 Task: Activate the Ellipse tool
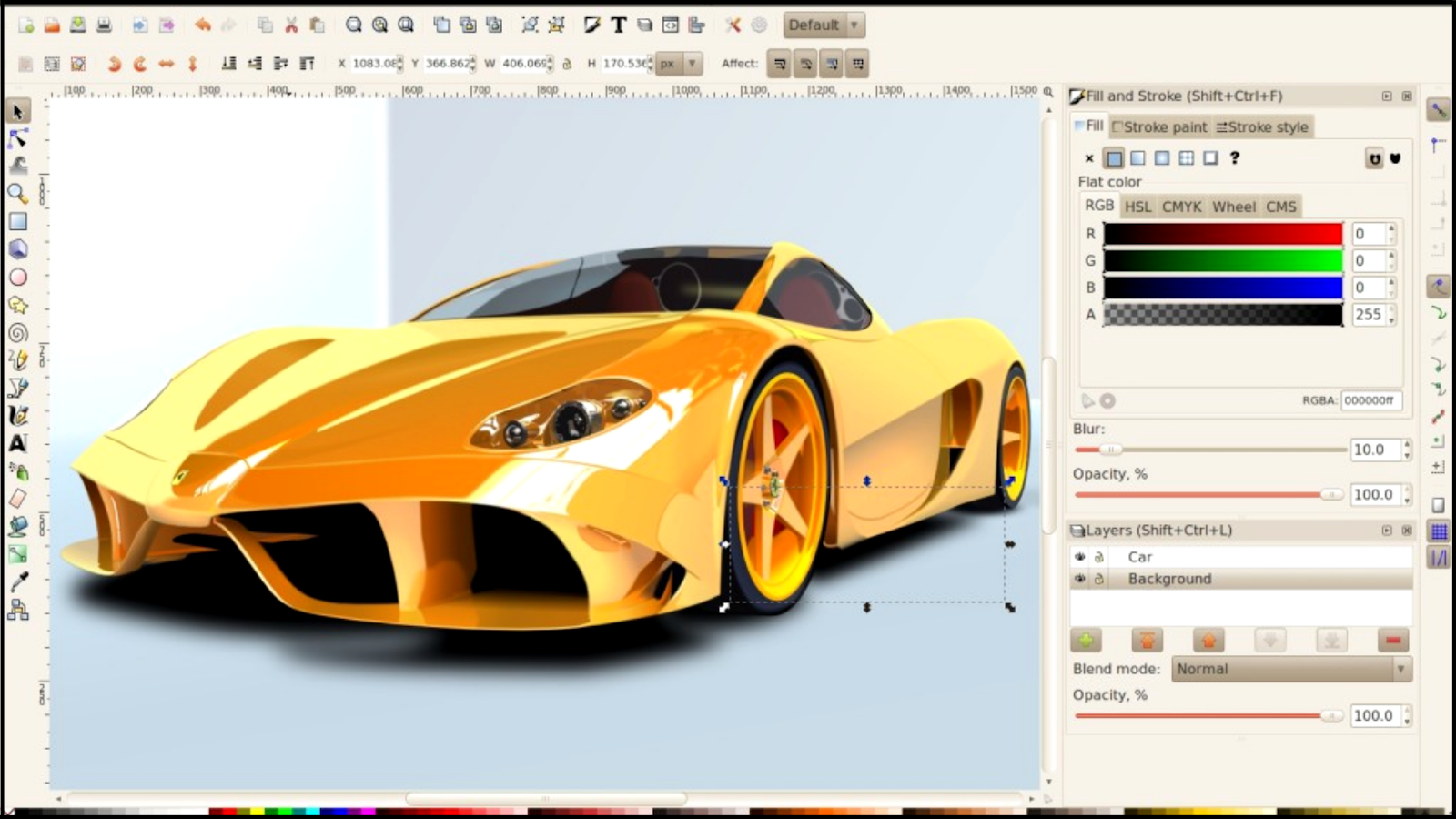tap(17, 277)
